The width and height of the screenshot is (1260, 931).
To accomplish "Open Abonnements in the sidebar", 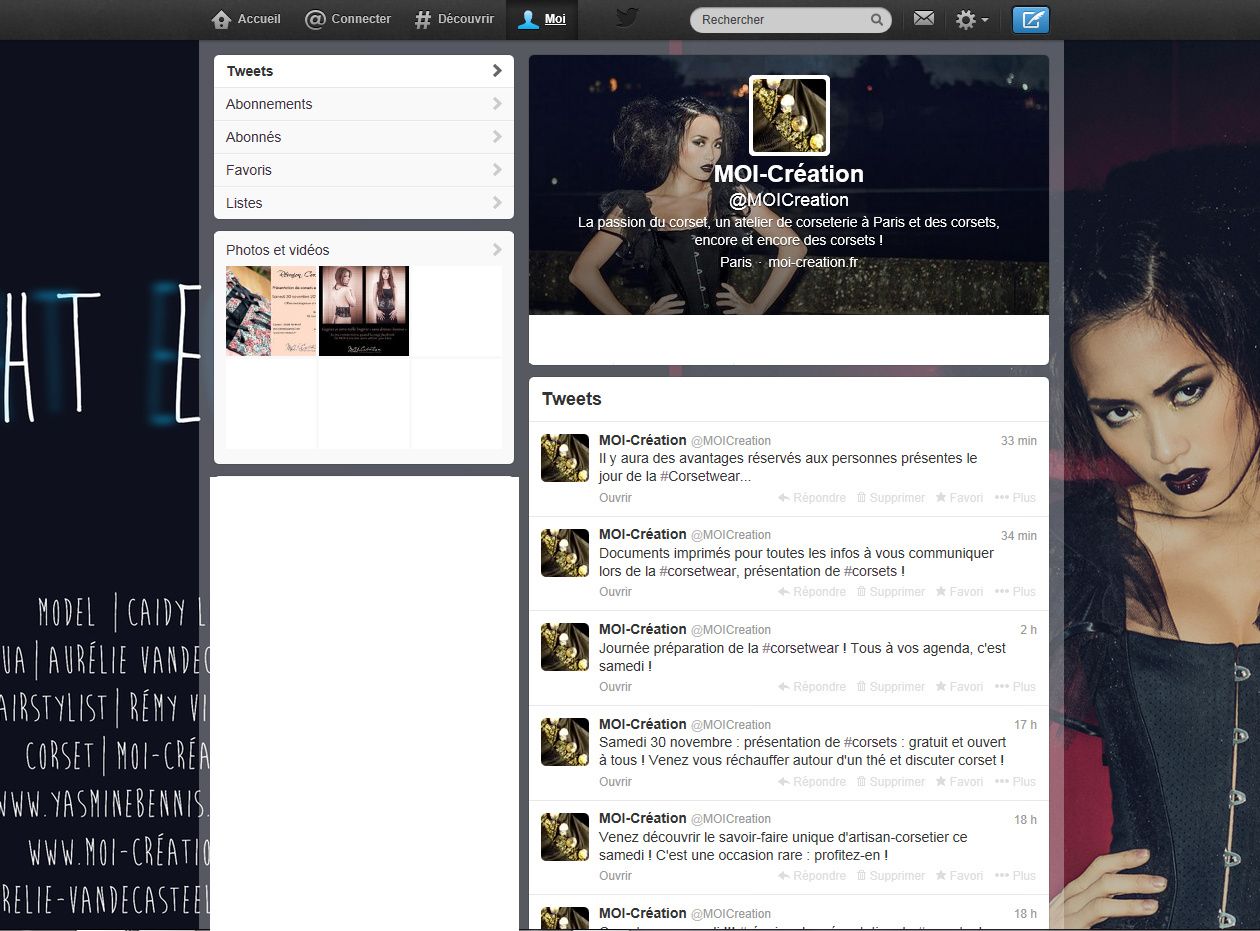I will (x=364, y=104).
